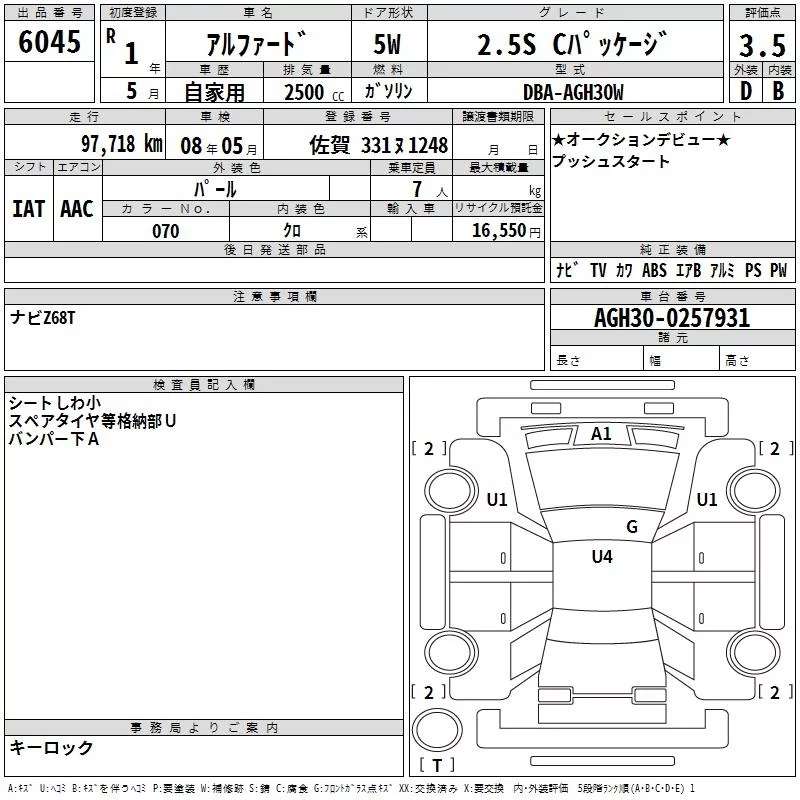Click sales point ★オークションデビュー★
This screenshot has width=800, height=800.
[x=641, y=139]
